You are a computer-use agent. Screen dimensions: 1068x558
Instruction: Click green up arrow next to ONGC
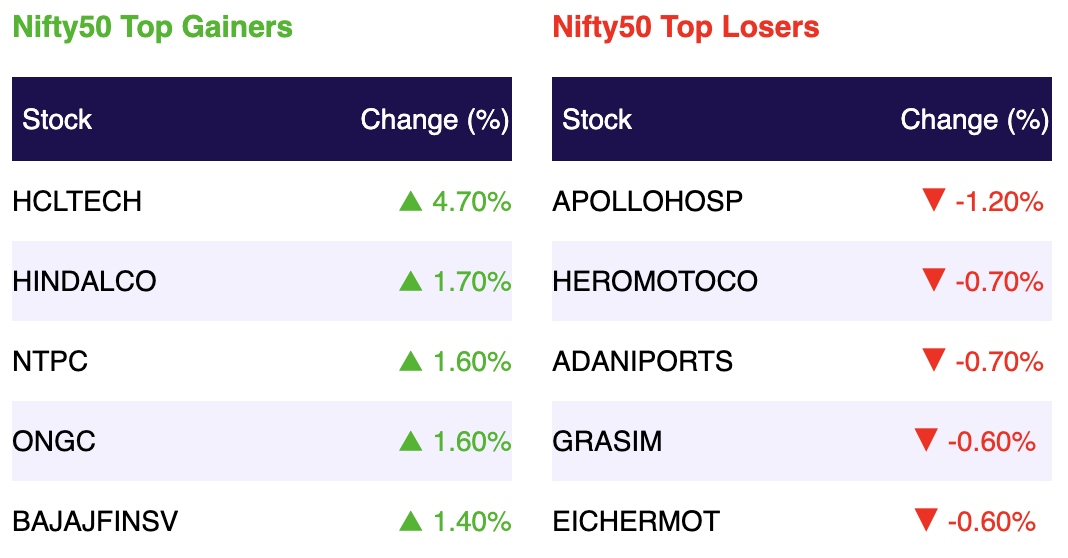pos(411,441)
